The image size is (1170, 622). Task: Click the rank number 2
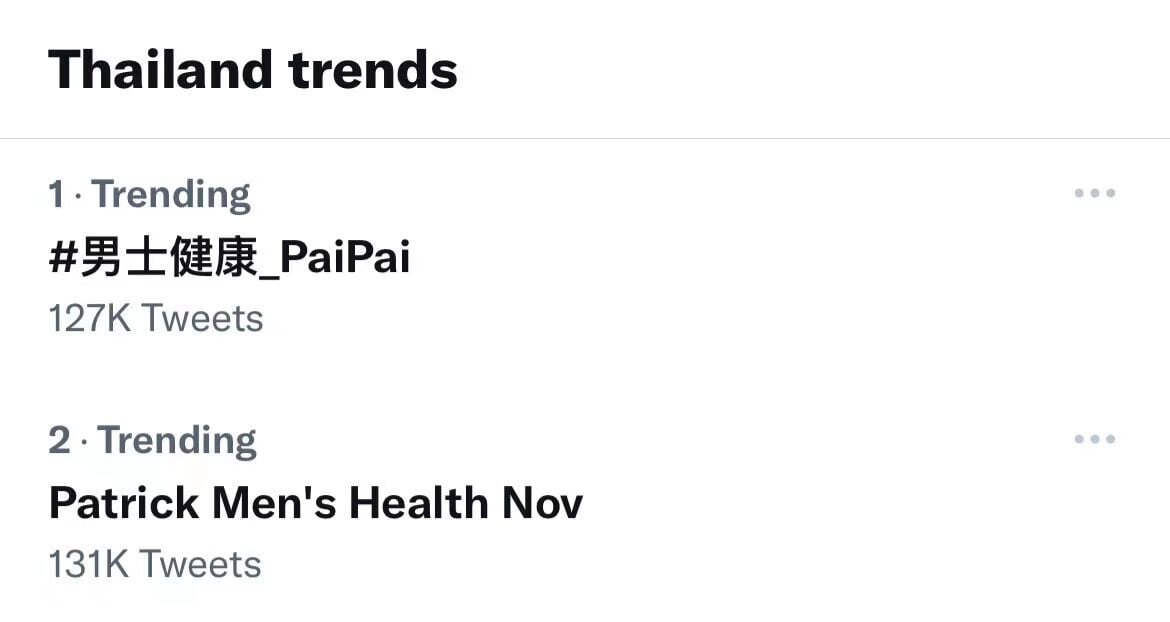[x=59, y=440]
